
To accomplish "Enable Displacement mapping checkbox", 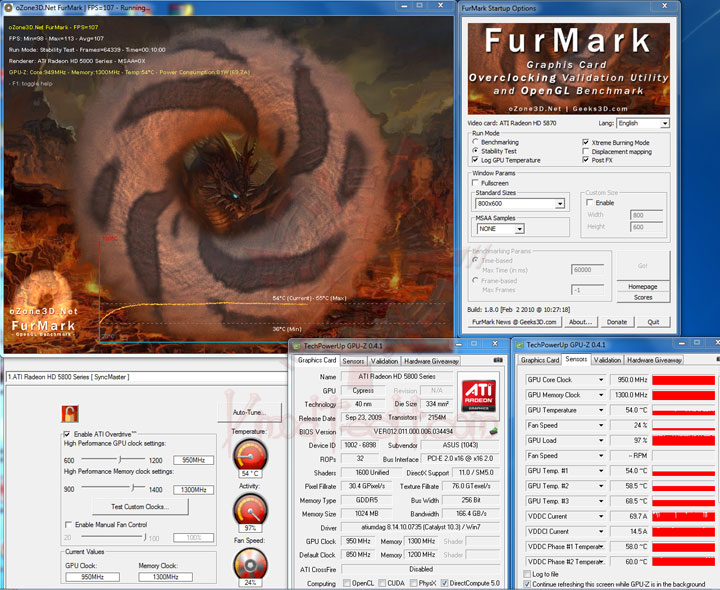I will (585, 151).
